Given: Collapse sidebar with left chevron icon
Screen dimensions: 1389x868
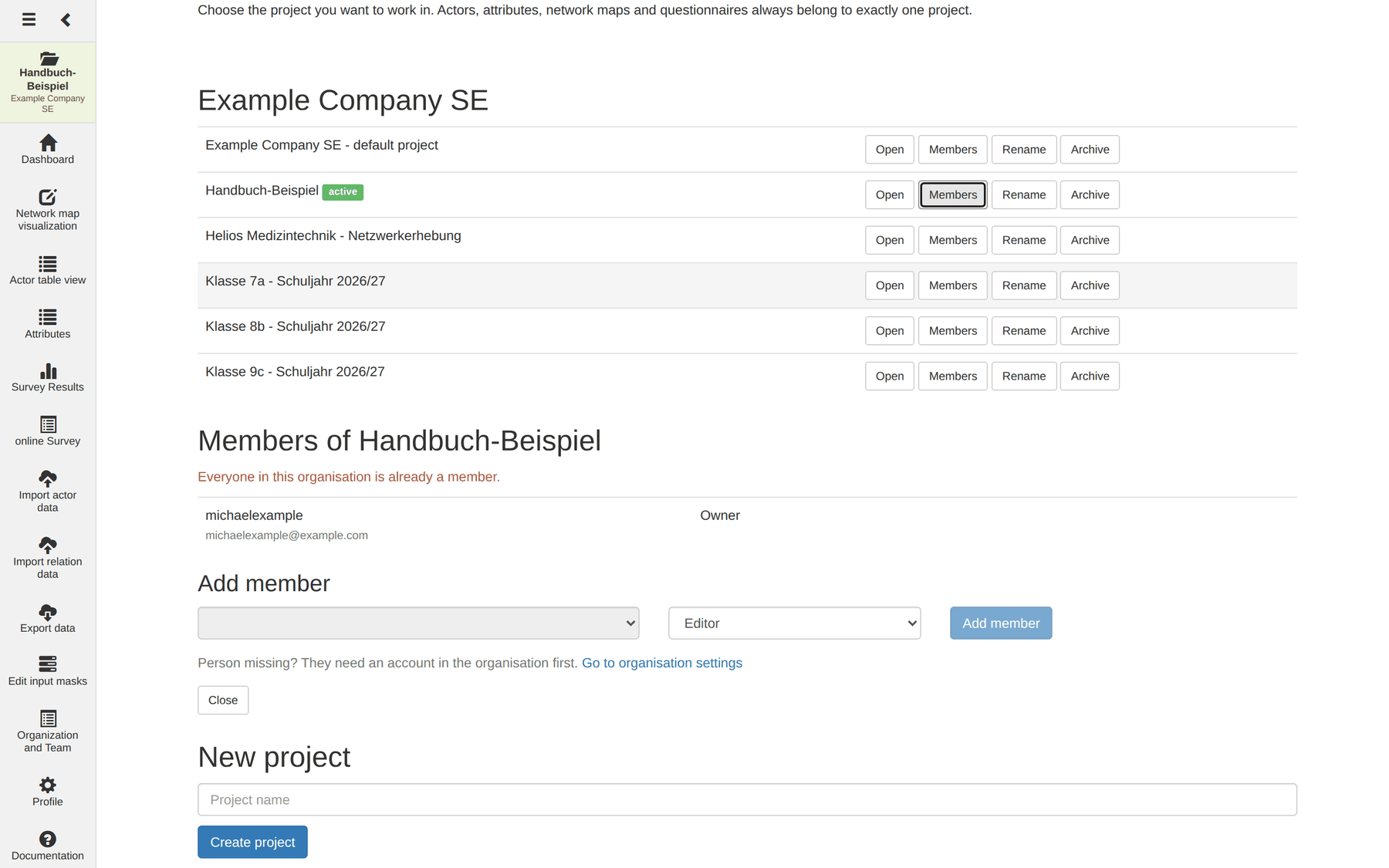Looking at the screenshot, I should [66, 19].
